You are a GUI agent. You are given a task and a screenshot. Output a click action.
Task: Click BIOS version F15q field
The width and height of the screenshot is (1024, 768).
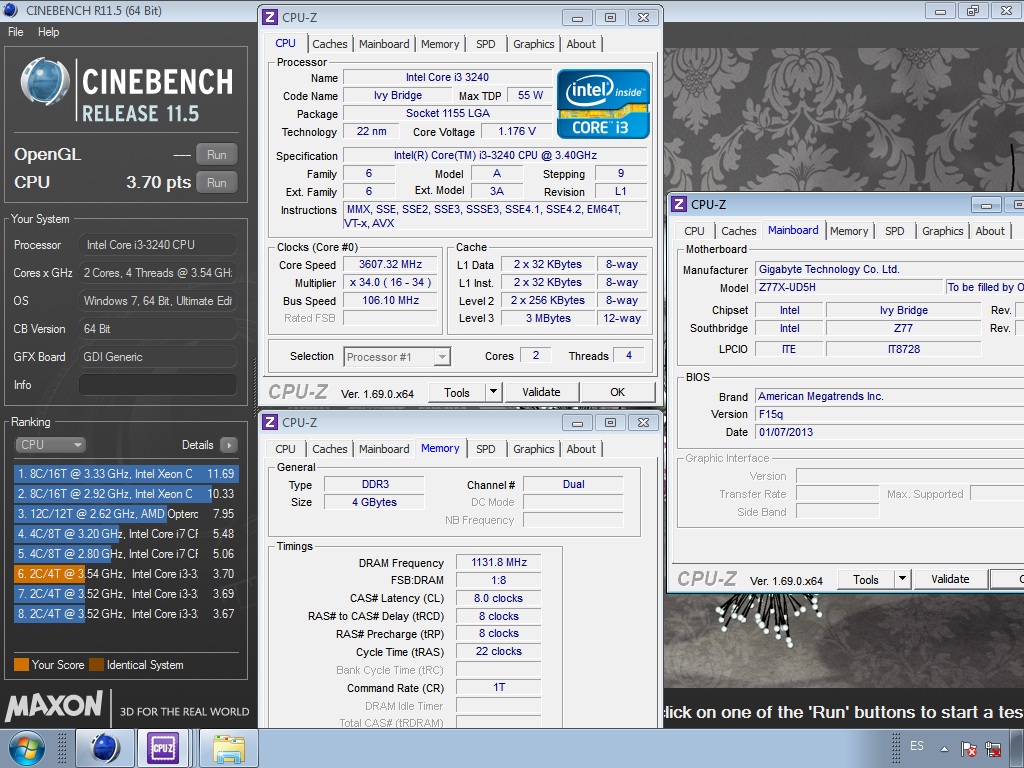pos(889,414)
